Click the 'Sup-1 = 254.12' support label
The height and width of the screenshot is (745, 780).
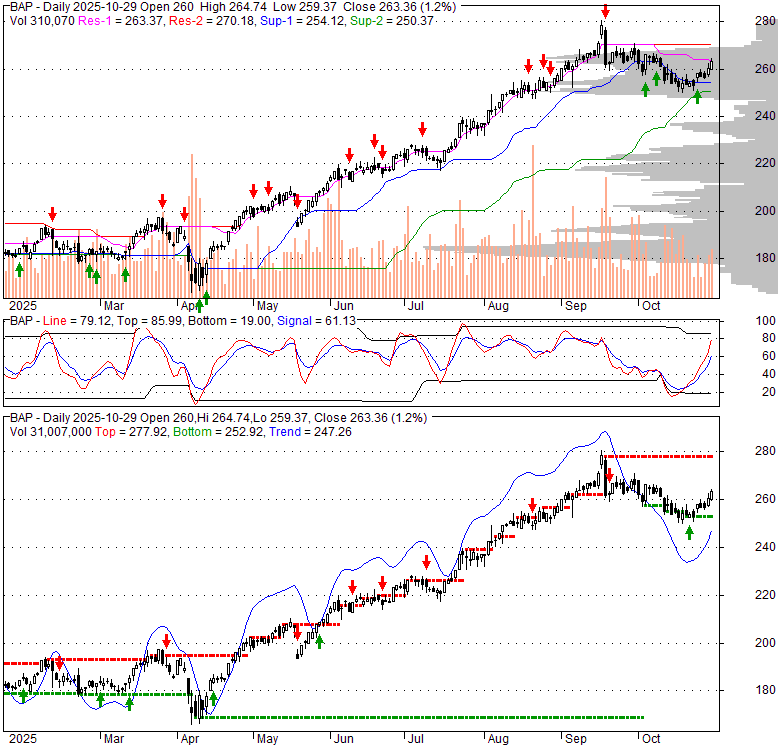point(303,21)
